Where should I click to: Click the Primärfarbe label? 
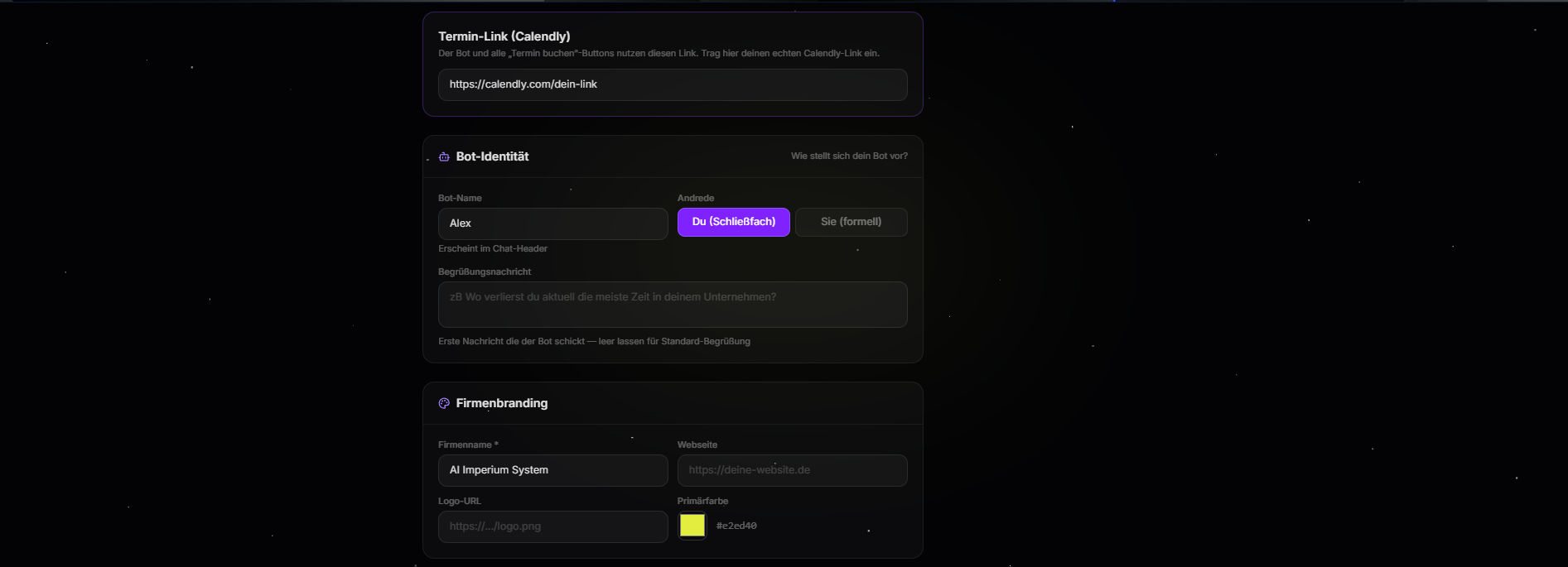702,501
